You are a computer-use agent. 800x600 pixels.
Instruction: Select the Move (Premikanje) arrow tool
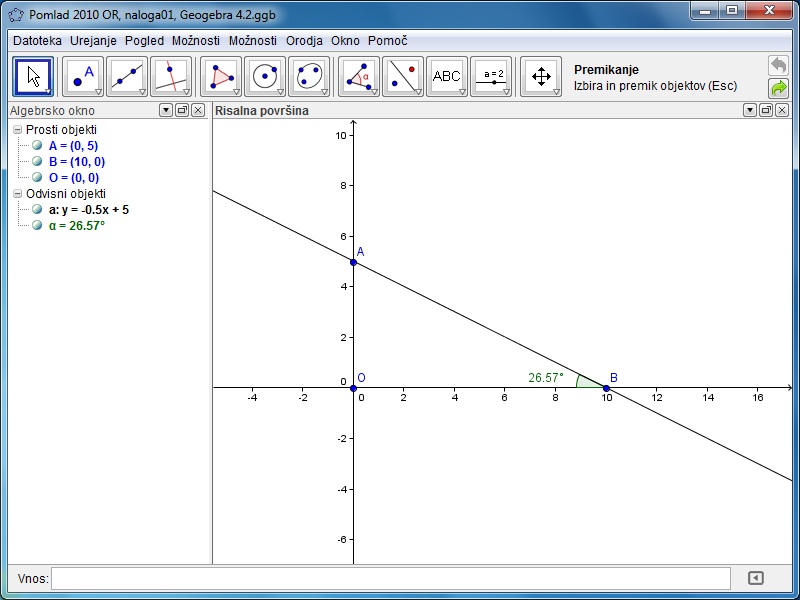pos(33,76)
